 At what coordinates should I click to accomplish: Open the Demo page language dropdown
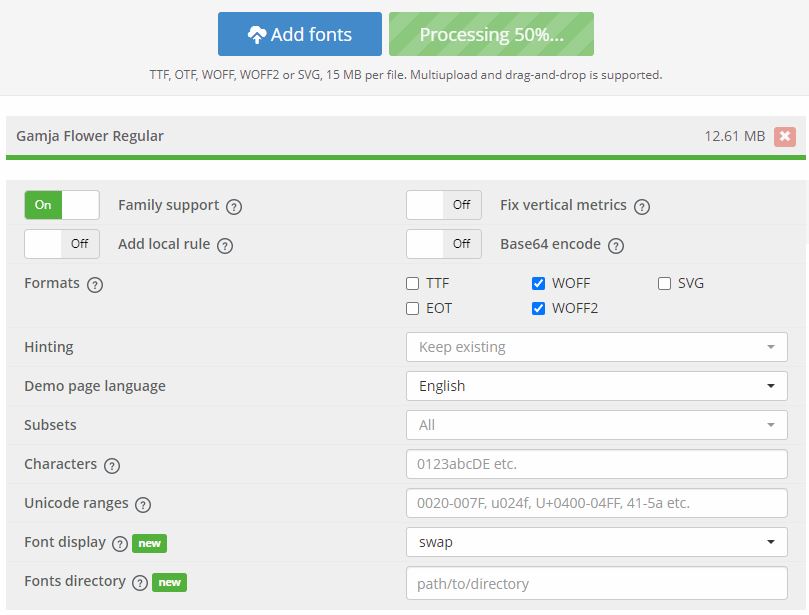596,386
